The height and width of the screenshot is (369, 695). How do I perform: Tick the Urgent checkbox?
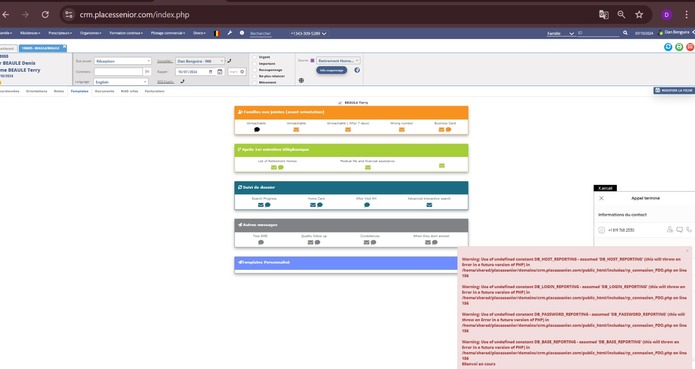point(254,57)
